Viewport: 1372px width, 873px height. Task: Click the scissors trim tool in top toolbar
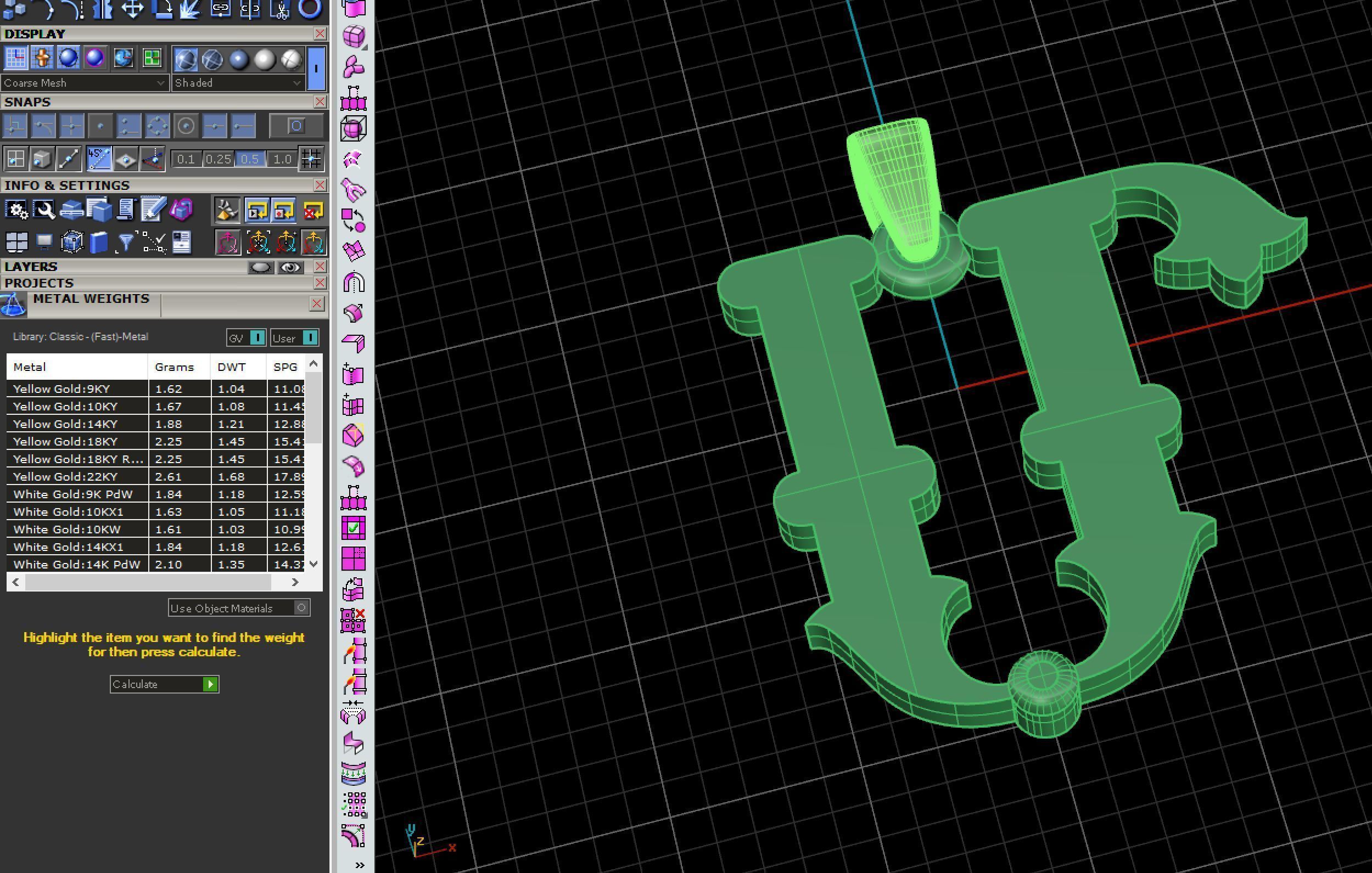(280, 9)
